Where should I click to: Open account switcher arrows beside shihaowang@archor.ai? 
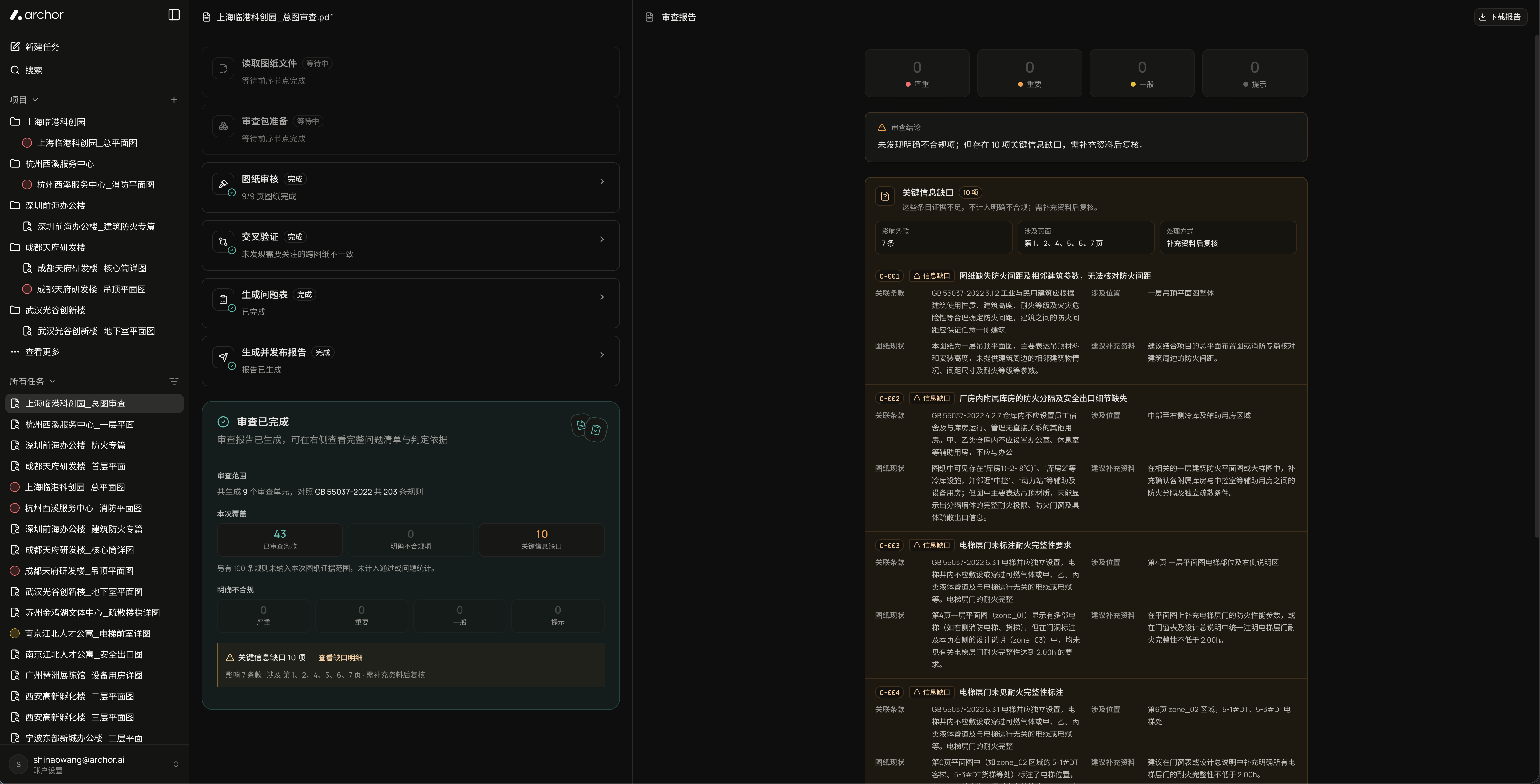coord(176,764)
